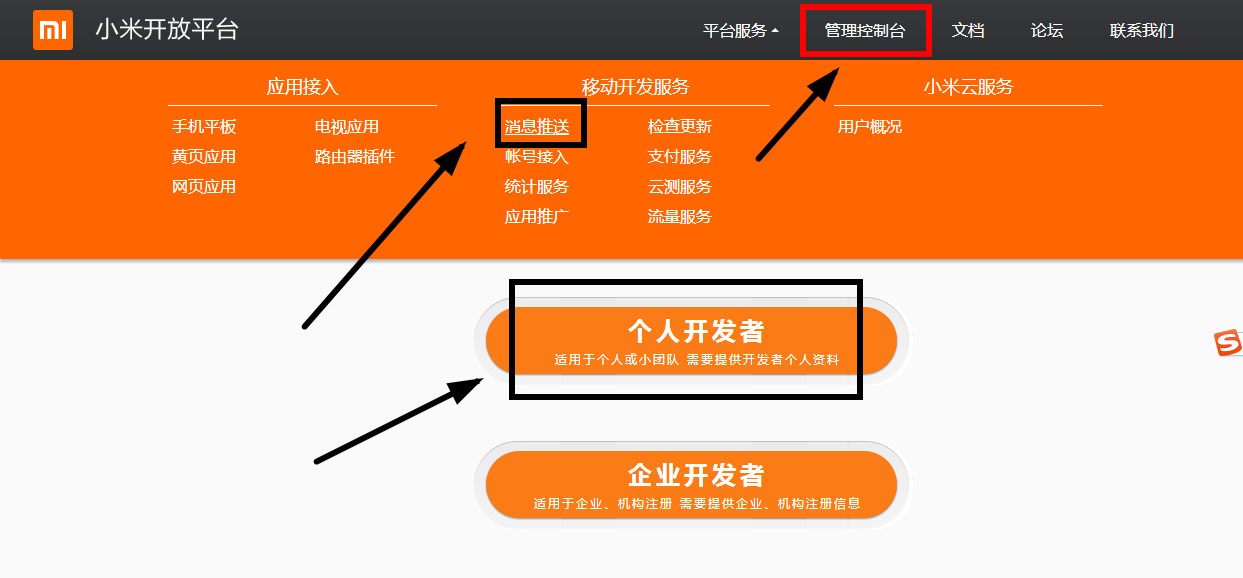This screenshot has height=578, width=1243.
Task: Open the 电视应用 link
Action: (347, 127)
